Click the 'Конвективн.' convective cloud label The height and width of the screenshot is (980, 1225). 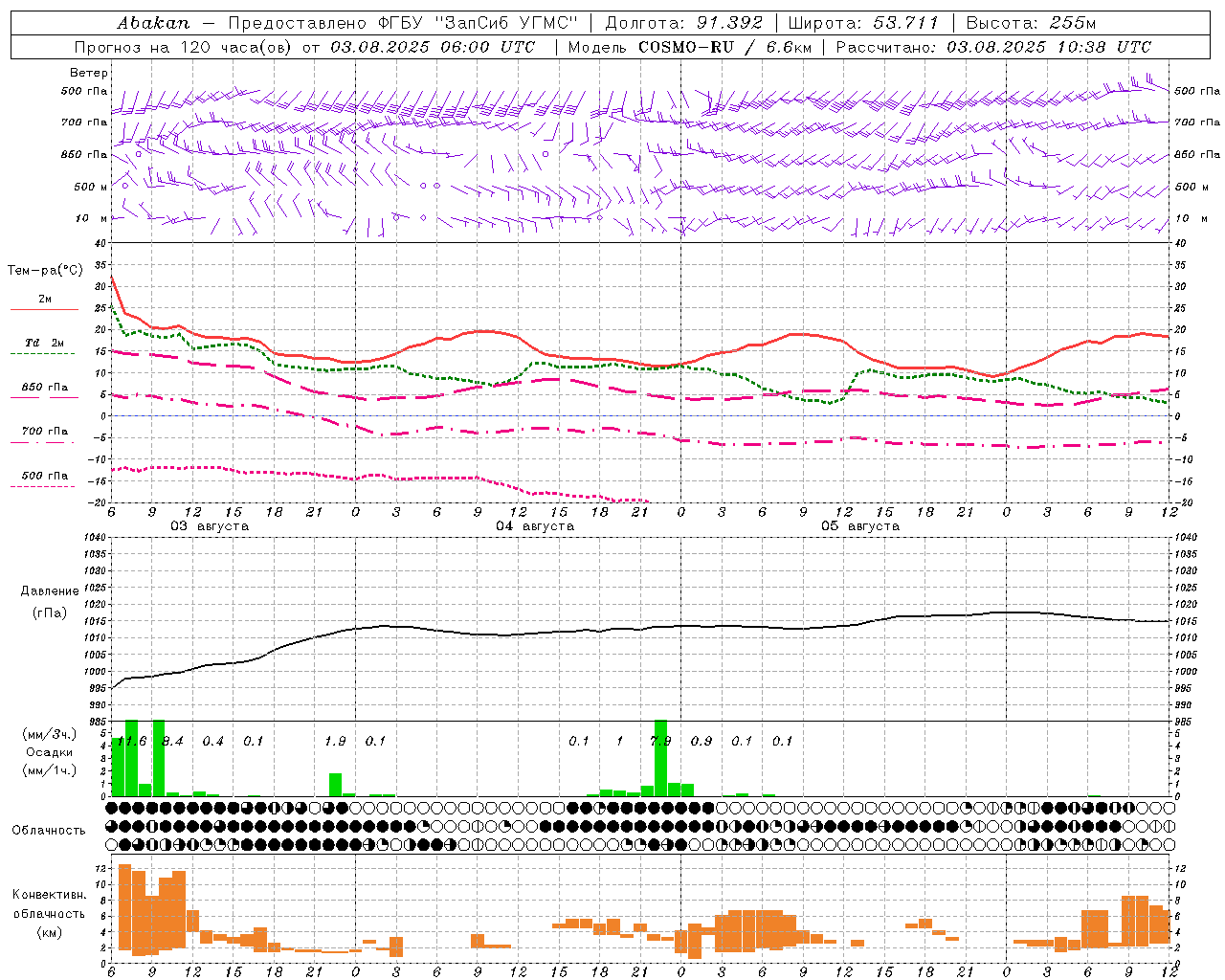tap(50, 894)
